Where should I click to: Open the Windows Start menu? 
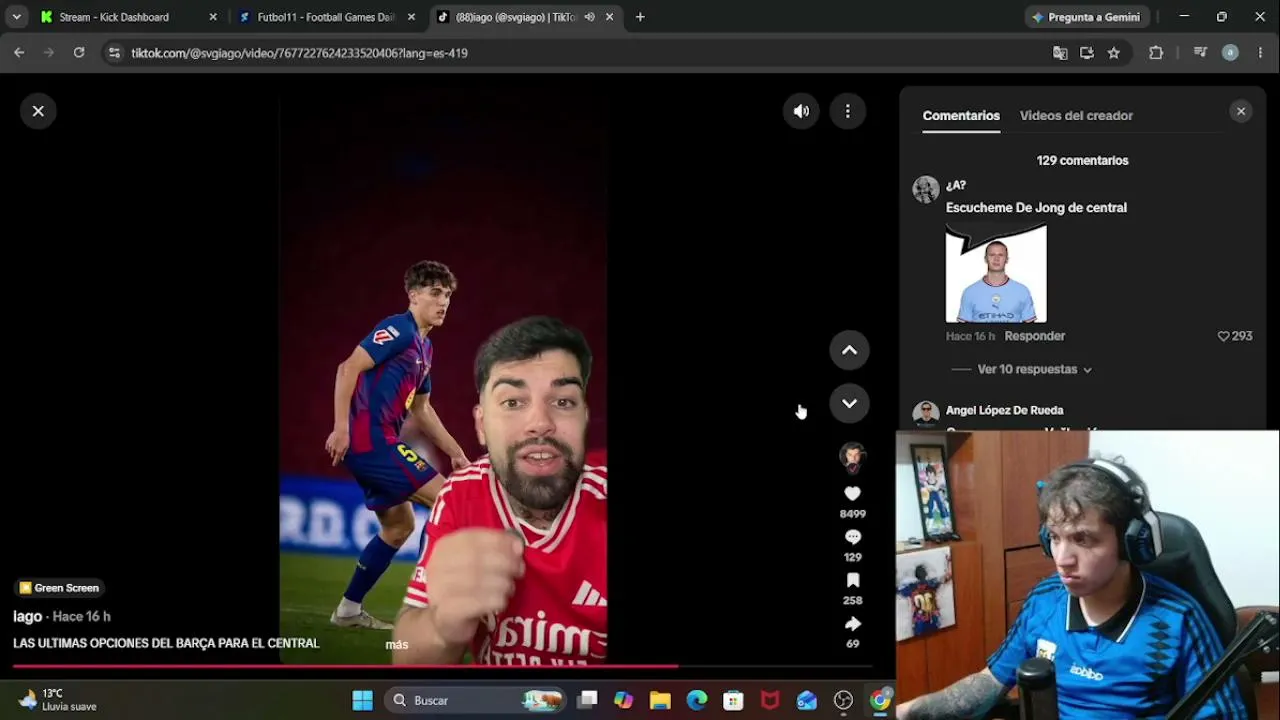pos(363,700)
